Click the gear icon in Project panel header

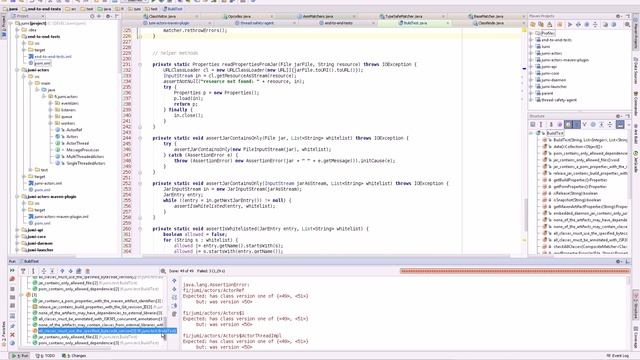click(x=108, y=16)
